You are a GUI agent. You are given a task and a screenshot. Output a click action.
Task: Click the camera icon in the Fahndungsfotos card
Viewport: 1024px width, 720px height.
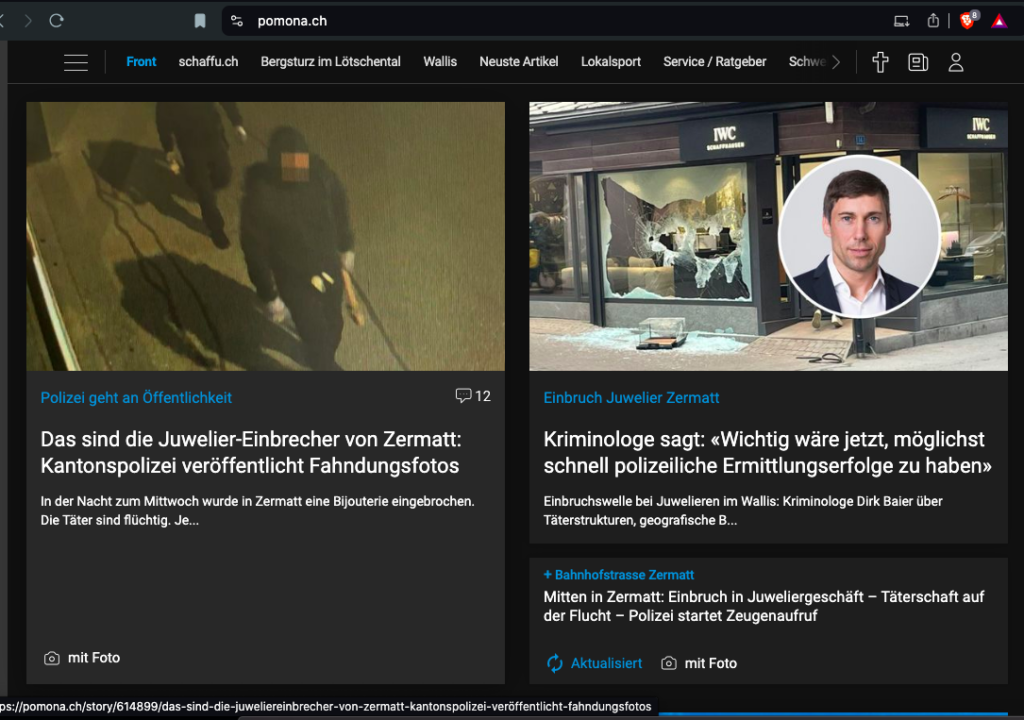tap(52, 658)
